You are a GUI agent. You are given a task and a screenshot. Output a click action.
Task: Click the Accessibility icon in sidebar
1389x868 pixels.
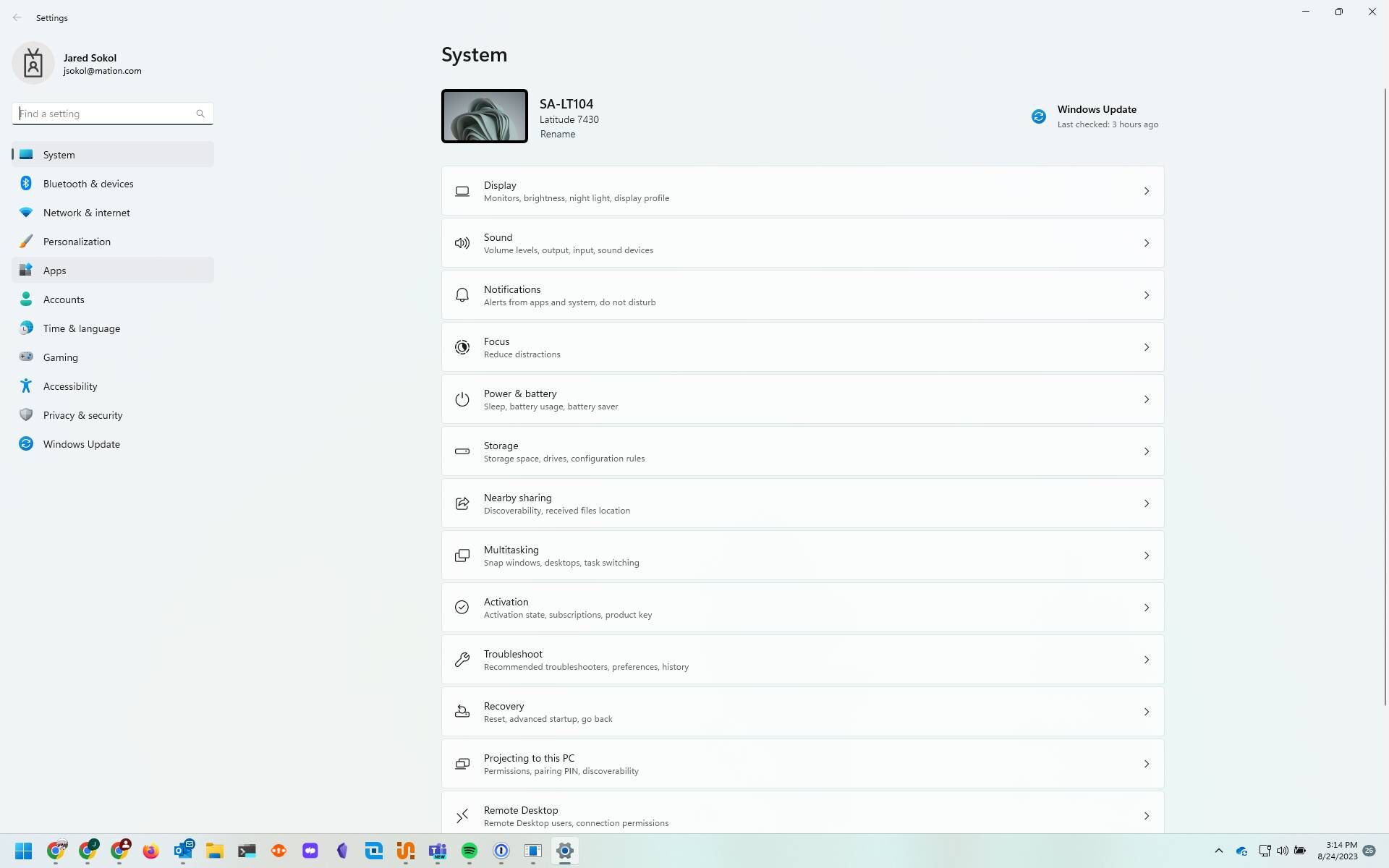pos(26,386)
